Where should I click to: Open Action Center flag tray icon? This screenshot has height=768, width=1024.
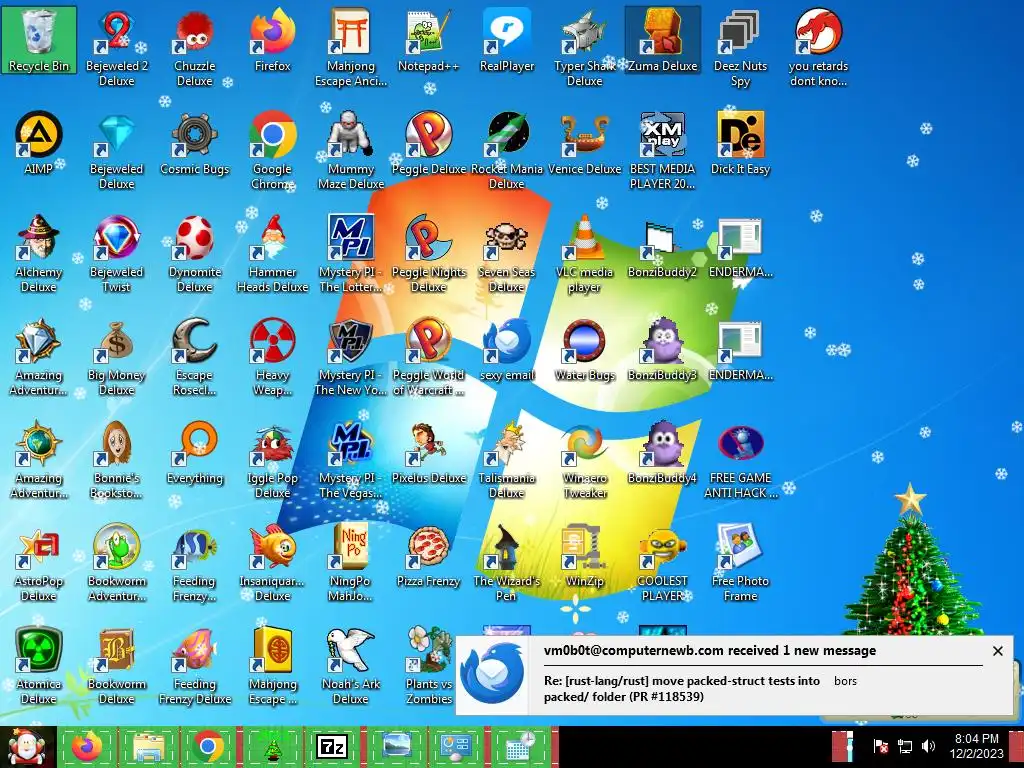tap(880, 746)
